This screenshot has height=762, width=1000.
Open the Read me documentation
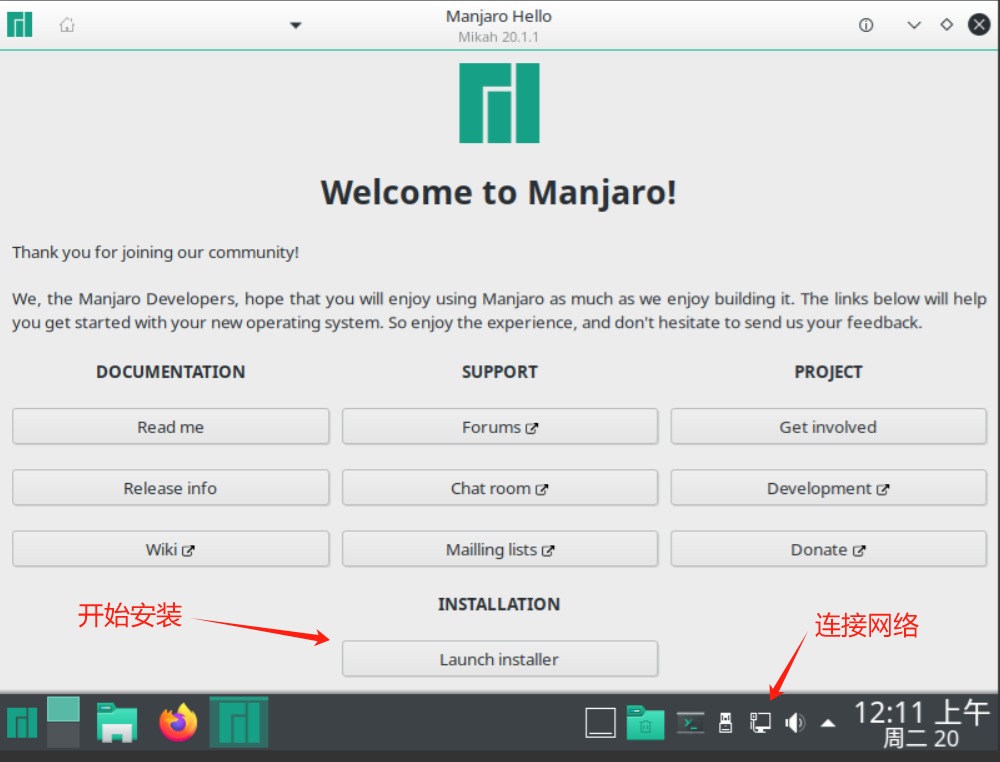(170, 427)
